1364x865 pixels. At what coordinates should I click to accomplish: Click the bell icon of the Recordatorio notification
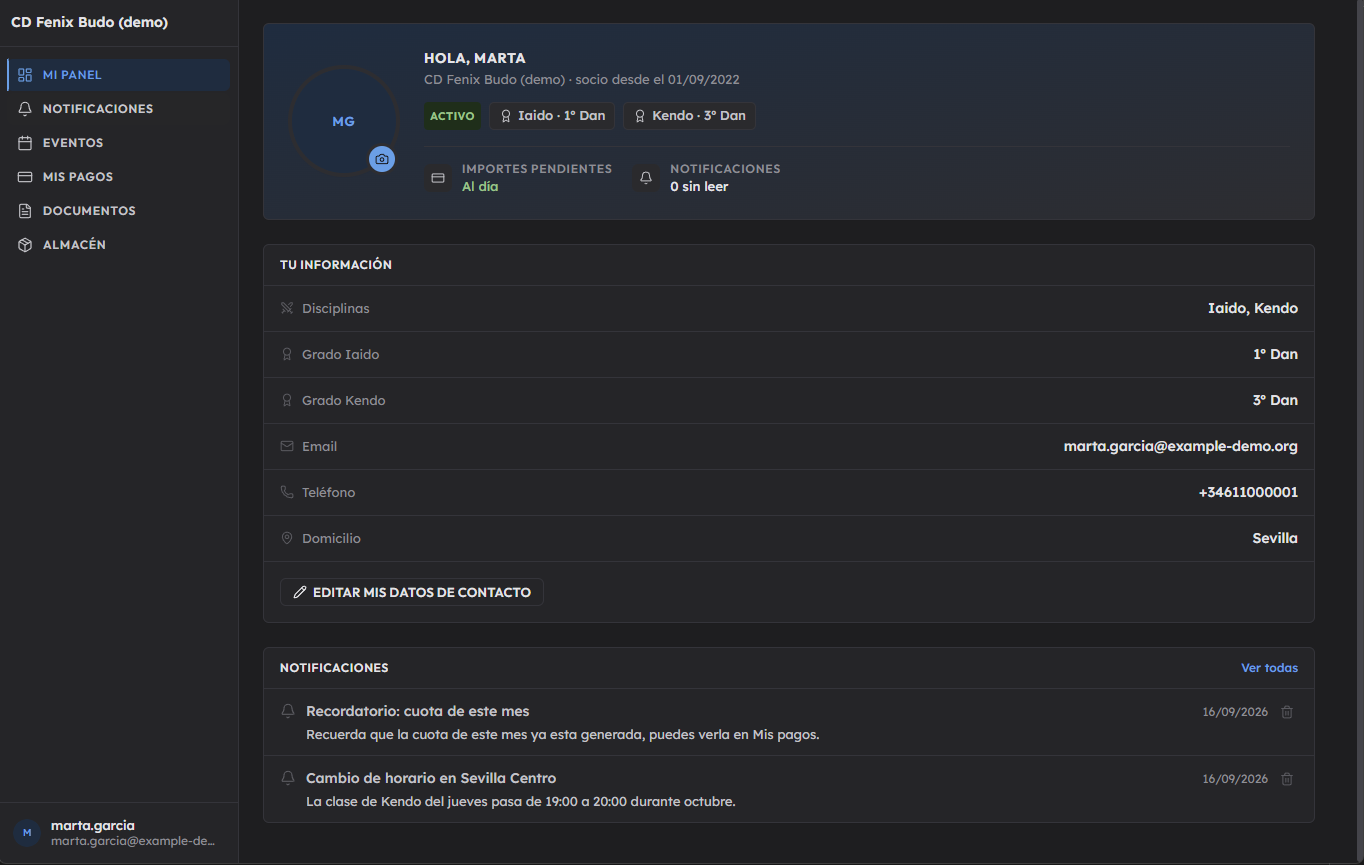[x=288, y=711]
